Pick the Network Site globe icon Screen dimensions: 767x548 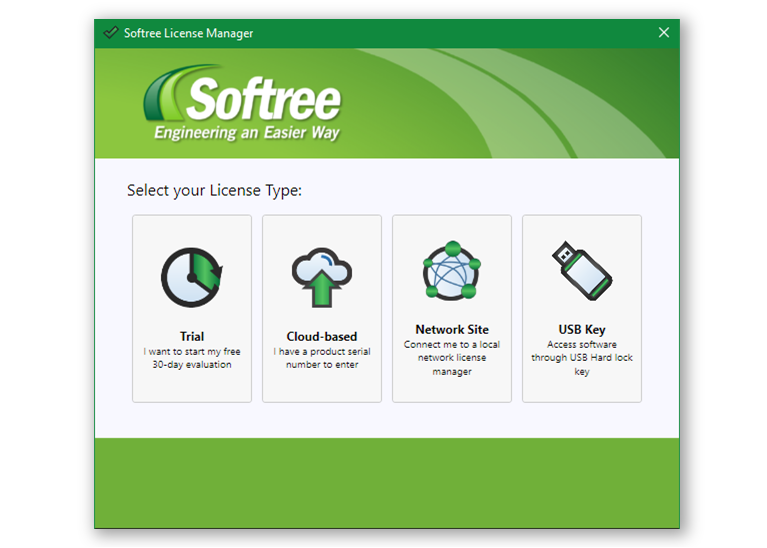point(452,270)
